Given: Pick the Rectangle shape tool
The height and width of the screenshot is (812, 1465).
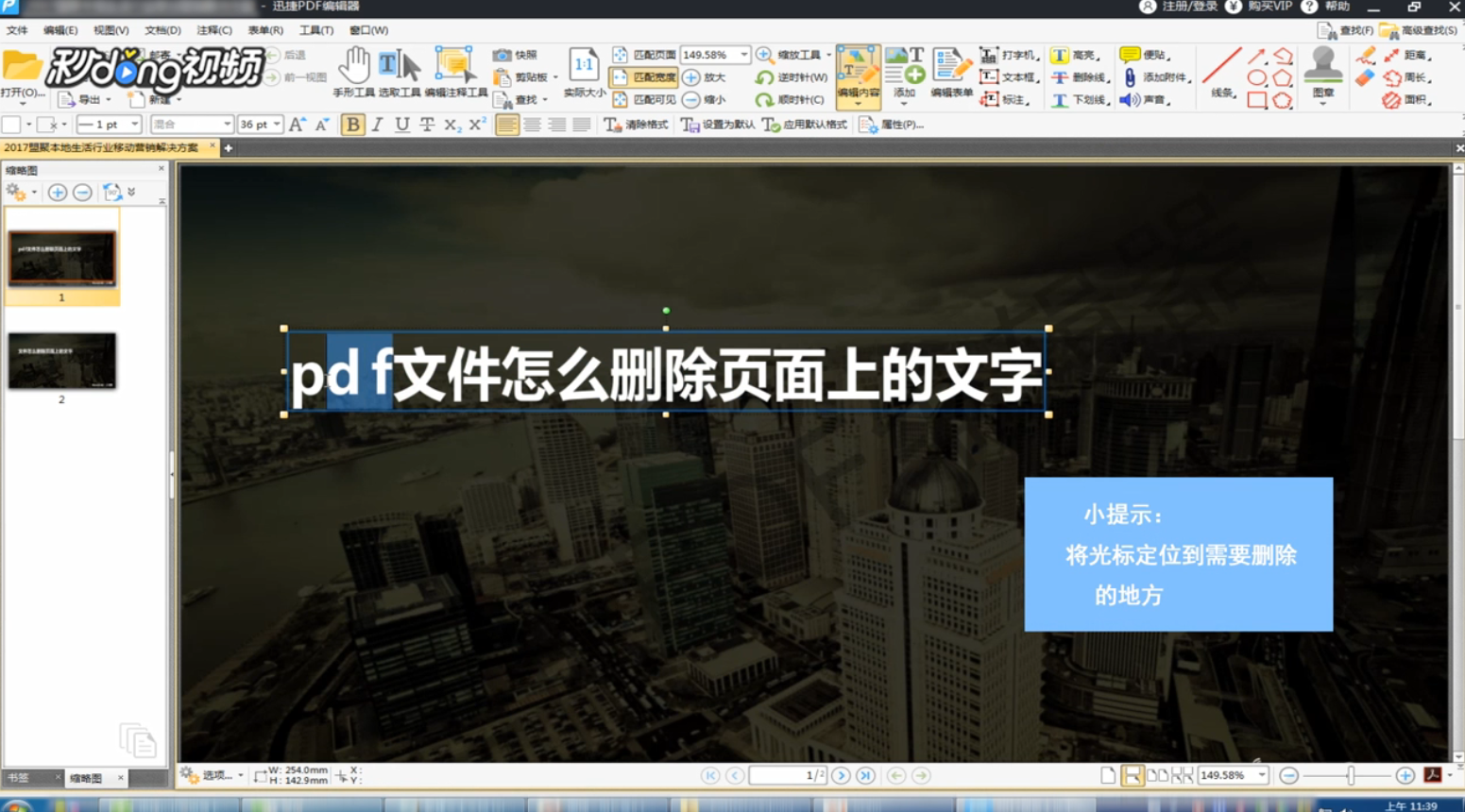Looking at the screenshot, I should pos(1257,99).
